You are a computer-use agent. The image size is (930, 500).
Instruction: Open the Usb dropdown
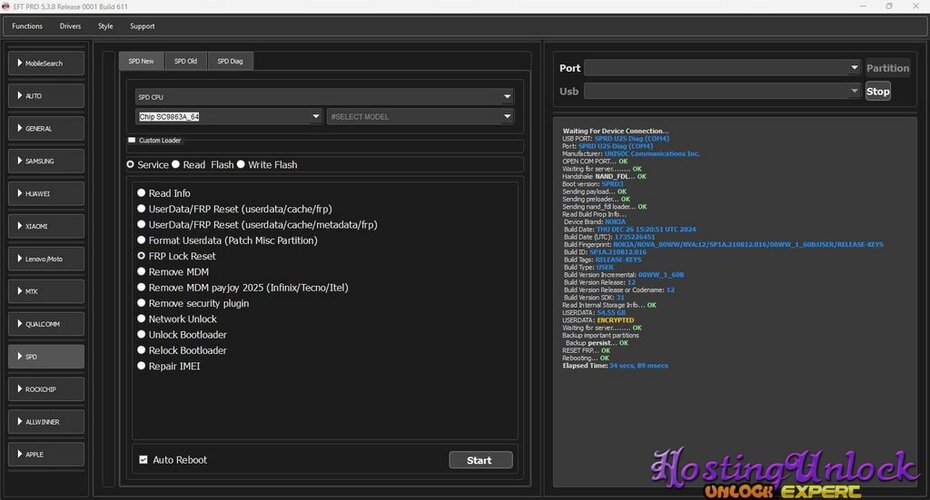(722, 91)
